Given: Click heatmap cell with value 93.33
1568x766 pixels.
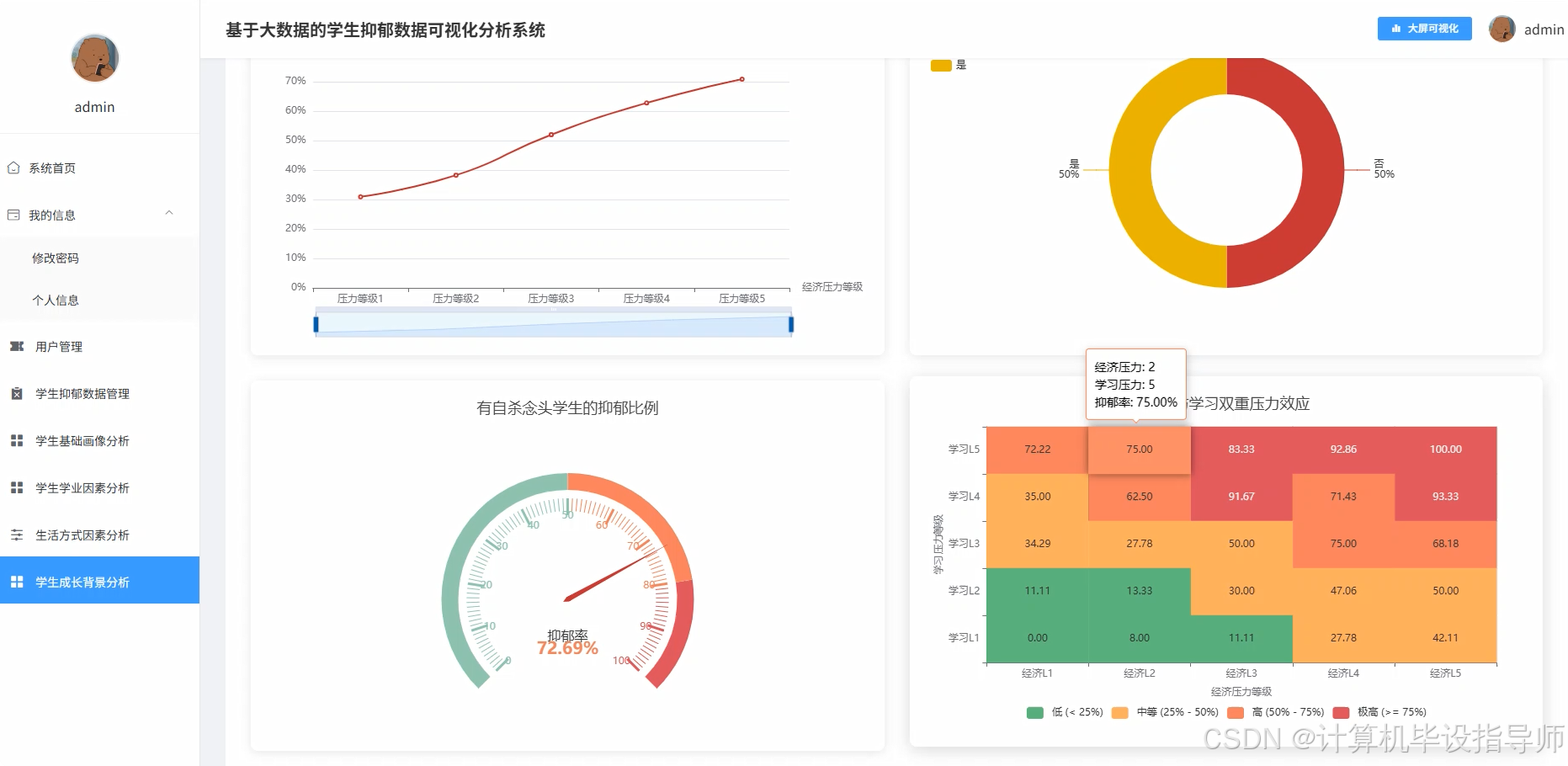Looking at the screenshot, I should pos(1445,497).
